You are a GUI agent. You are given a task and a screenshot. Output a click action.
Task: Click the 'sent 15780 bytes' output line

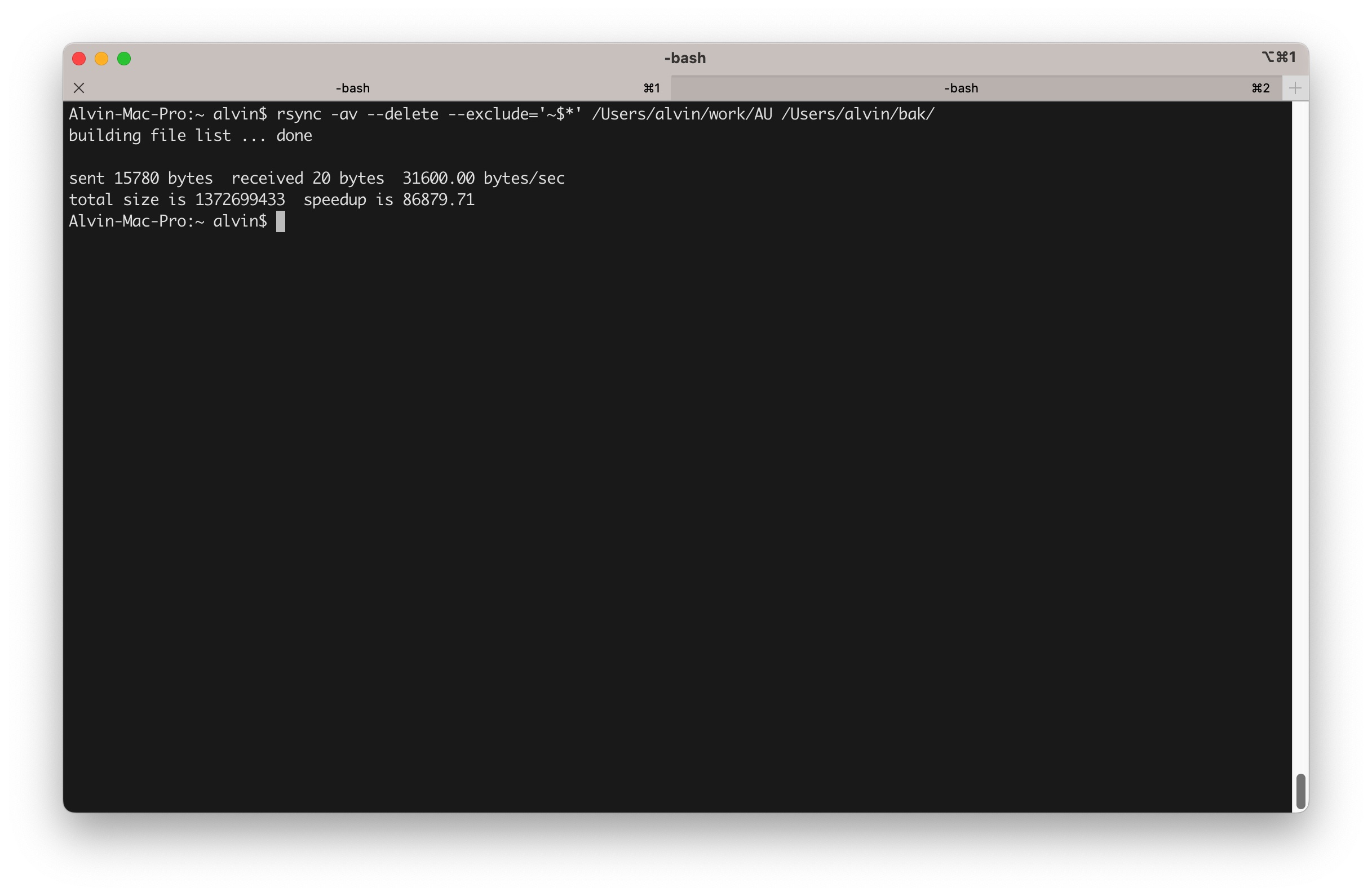point(316,178)
